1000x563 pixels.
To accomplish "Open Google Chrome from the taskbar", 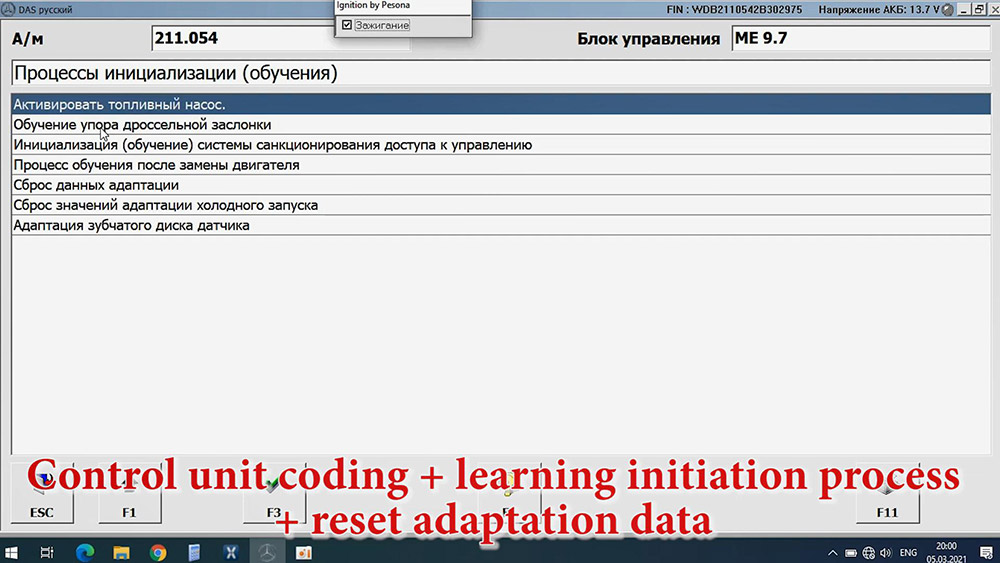I will 158,552.
